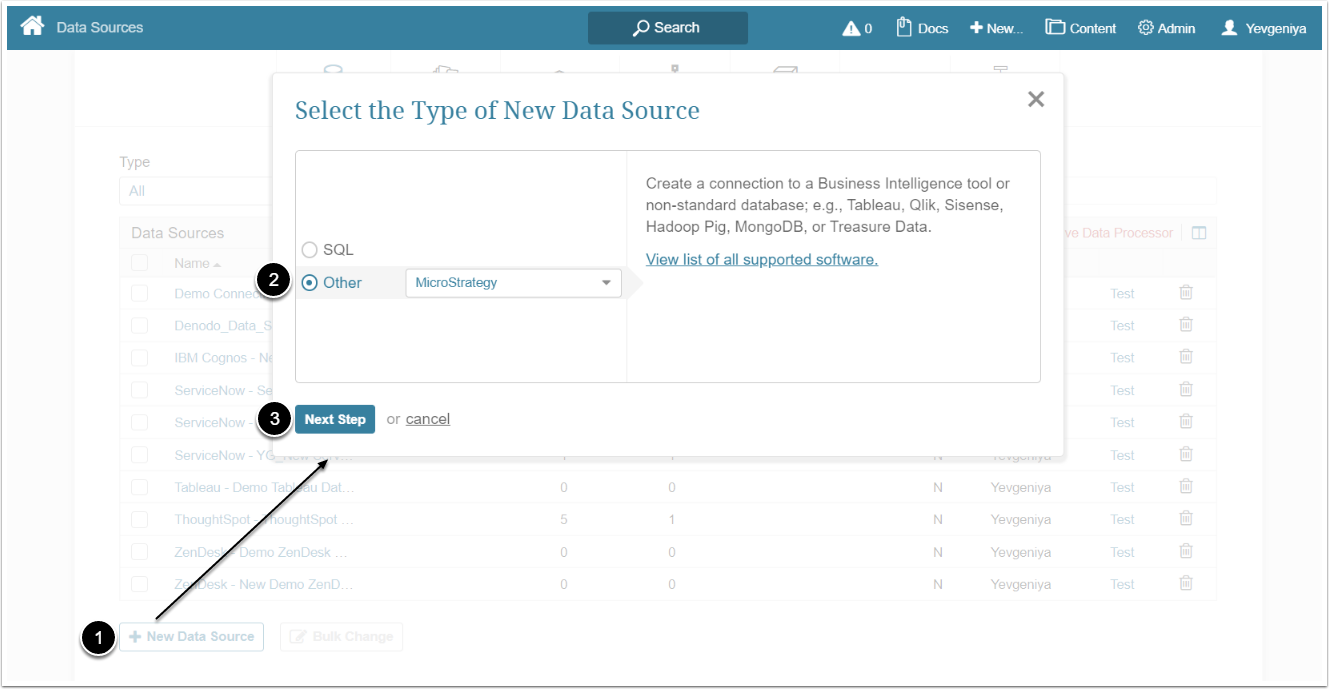Click the Next Step button
Viewport: 1329px width, 689px height.
pos(335,419)
